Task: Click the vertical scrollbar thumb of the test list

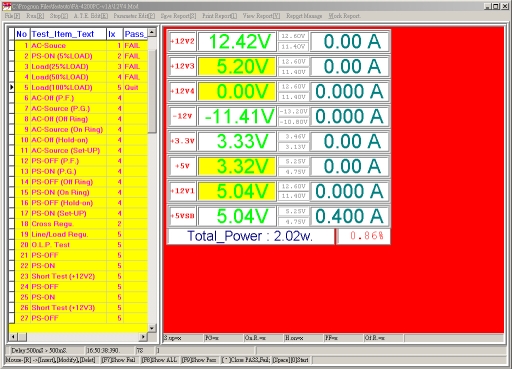Action: pos(152,92)
